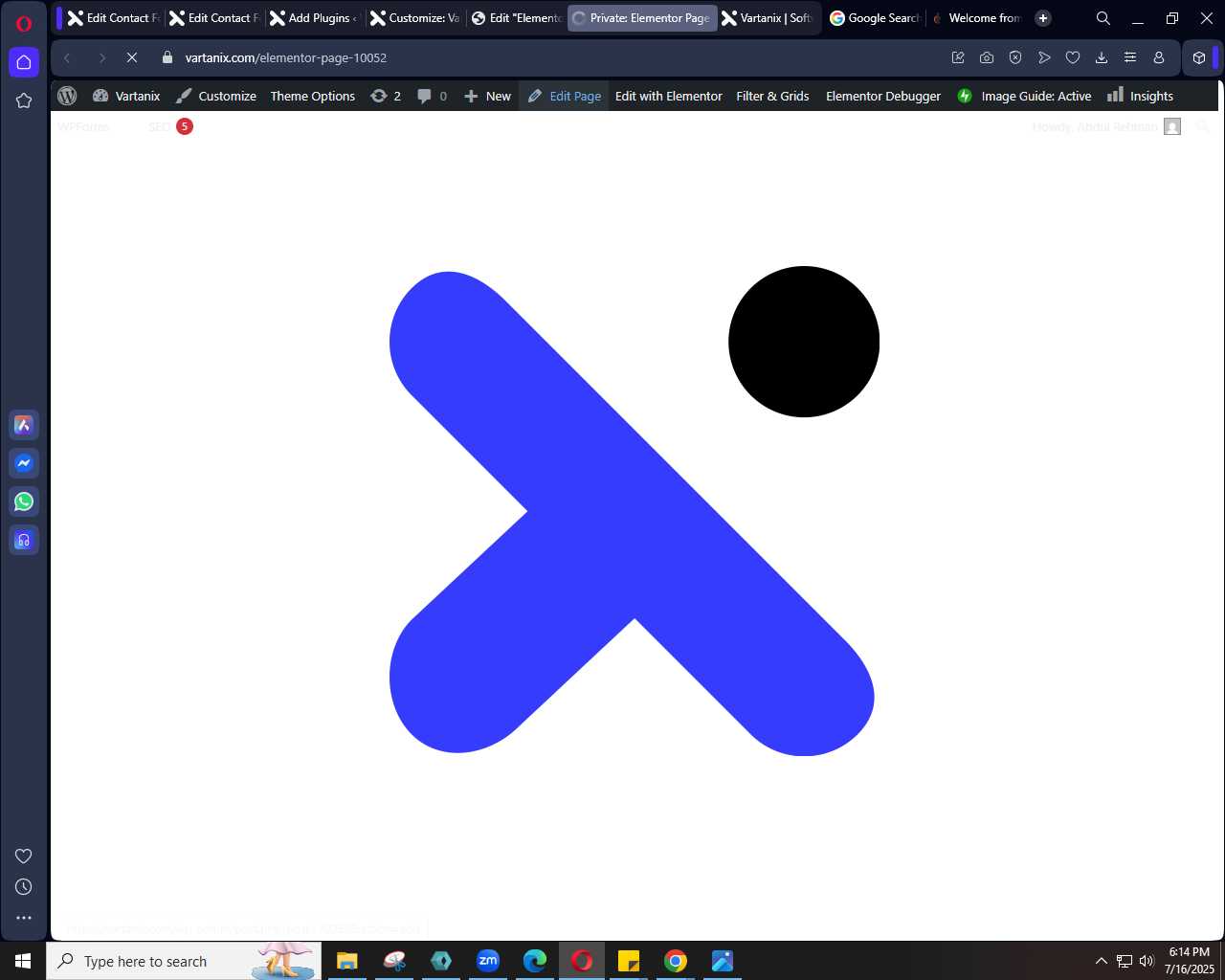Click Edit Page in admin bar
Screen dimensions: 1225x980
point(565,96)
